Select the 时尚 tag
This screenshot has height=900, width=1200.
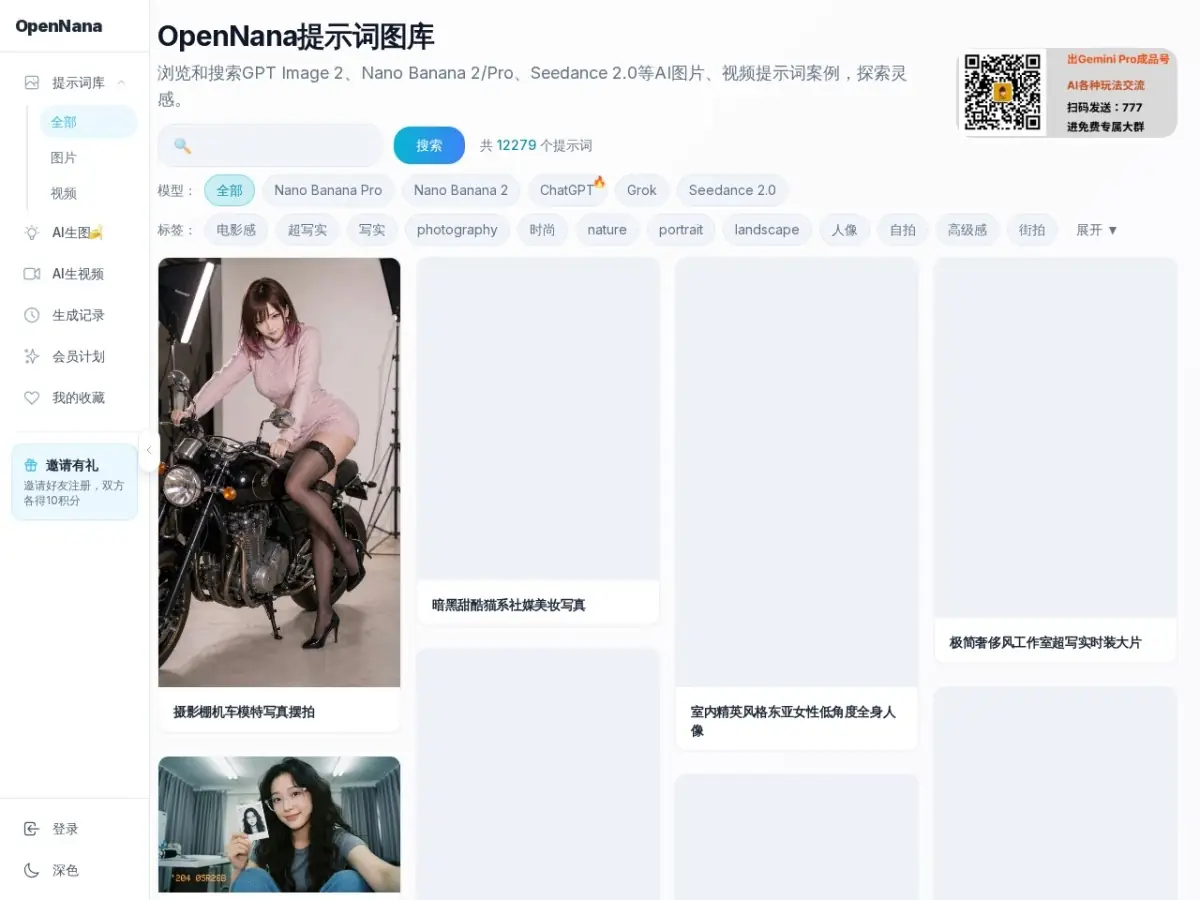point(543,230)
